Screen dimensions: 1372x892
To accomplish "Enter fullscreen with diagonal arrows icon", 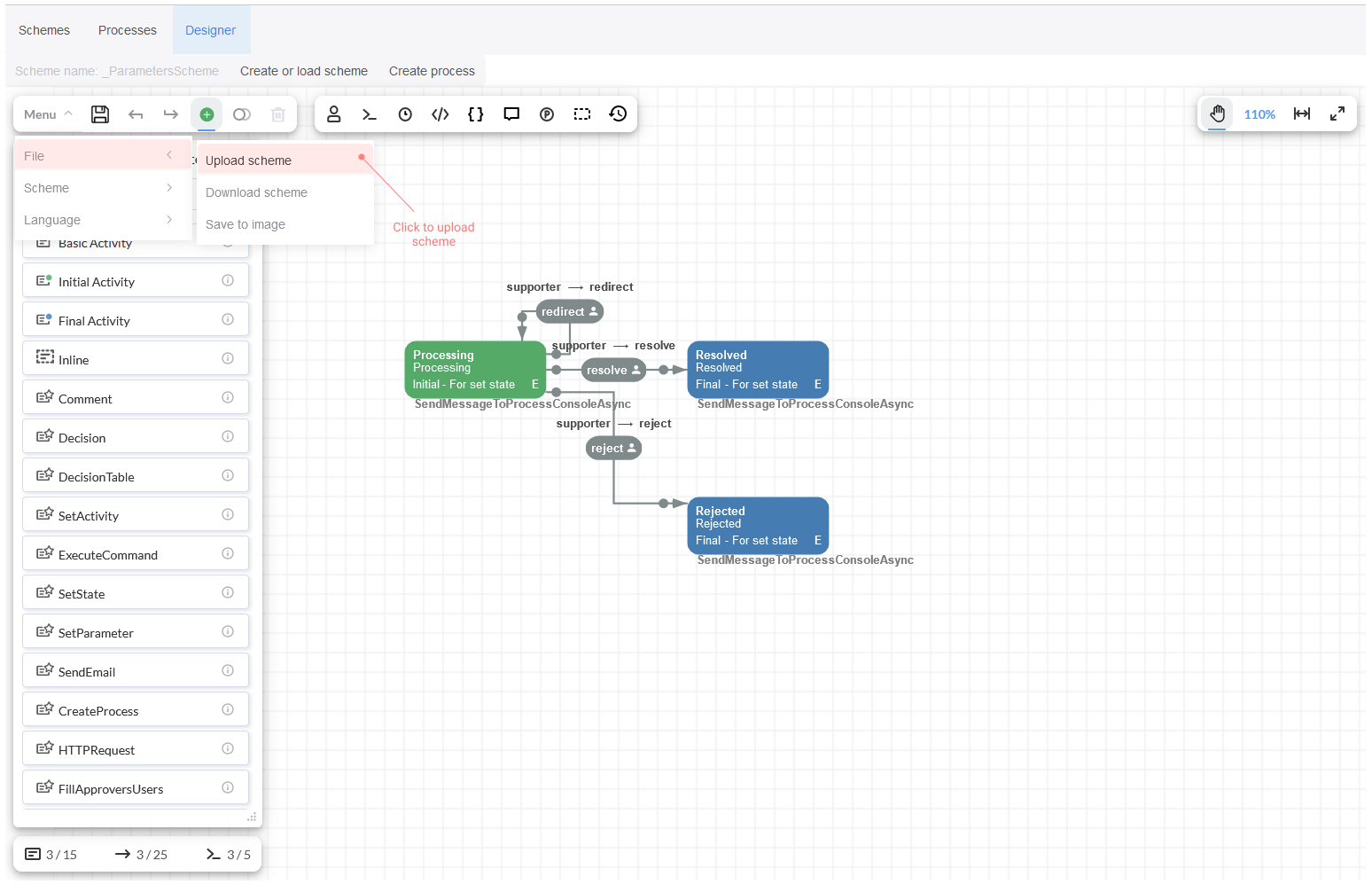I will (x=1337, y=113).
